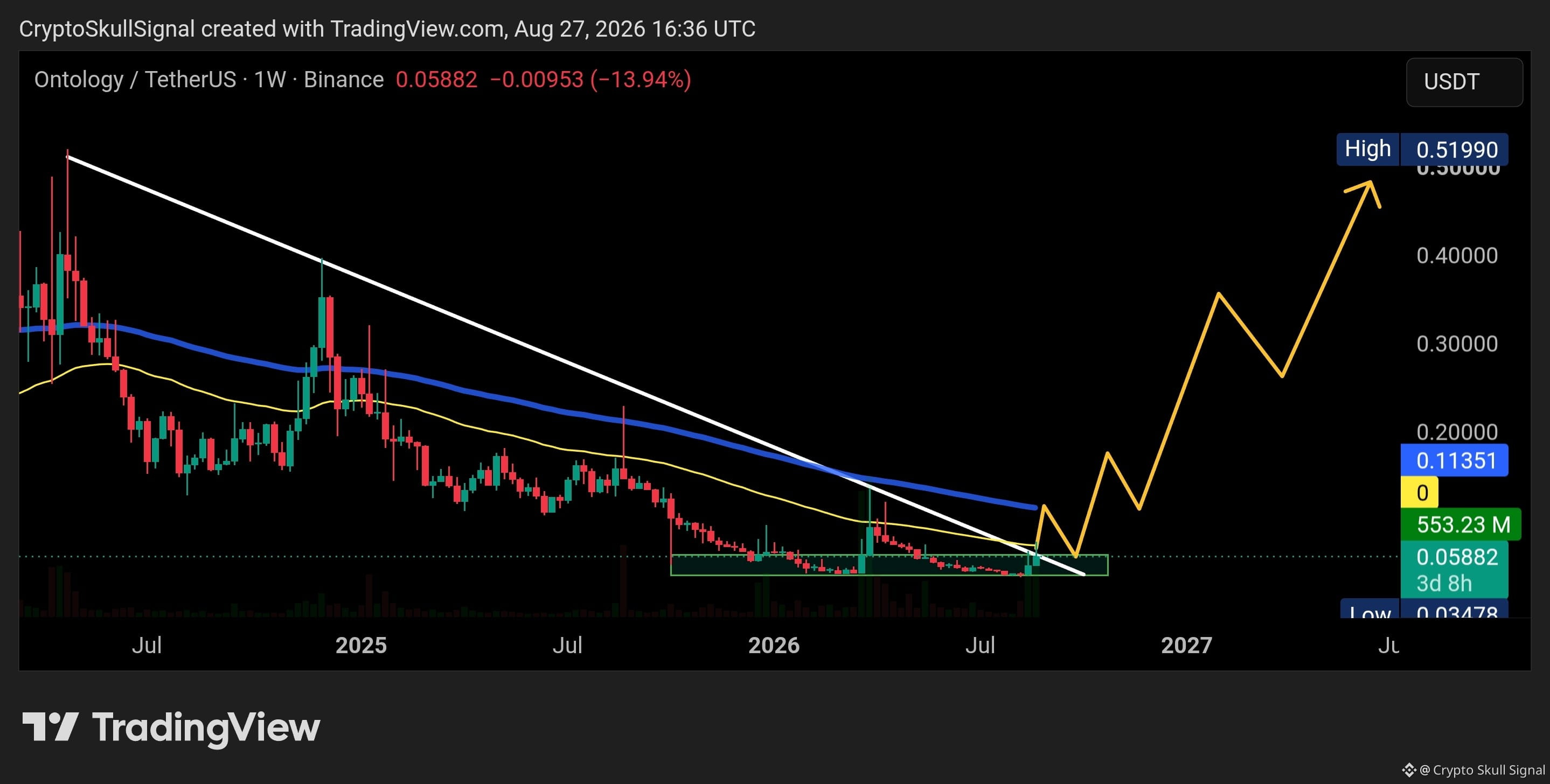
Task: Click the CryptoSkullSignal created with TradingView header
Action: click(387, 29)
